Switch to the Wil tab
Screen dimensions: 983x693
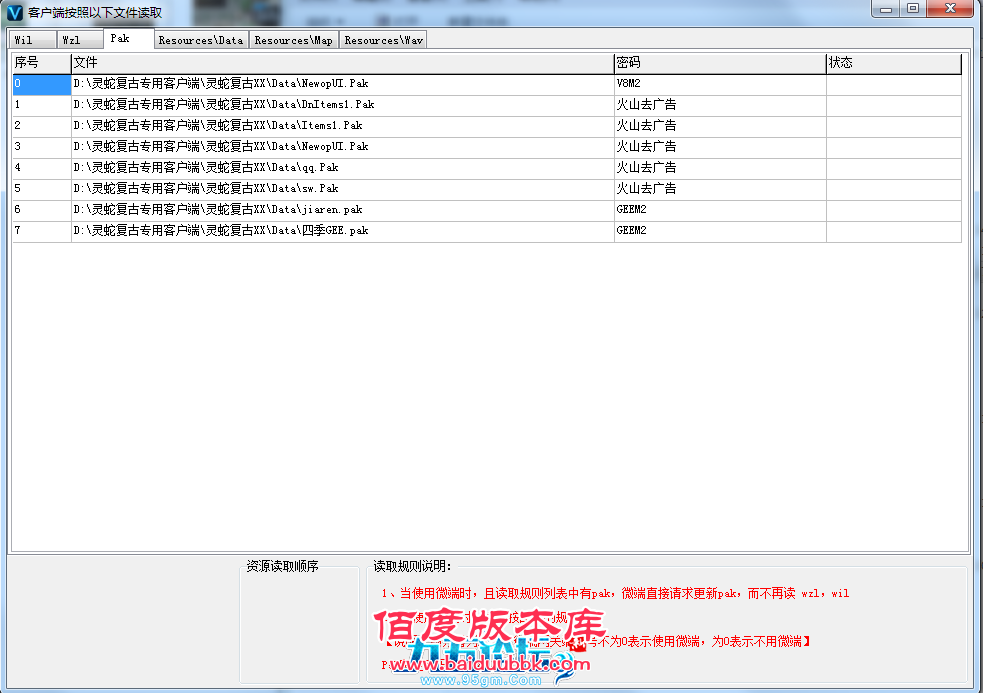pyautogui.click(x=30, y=40)
